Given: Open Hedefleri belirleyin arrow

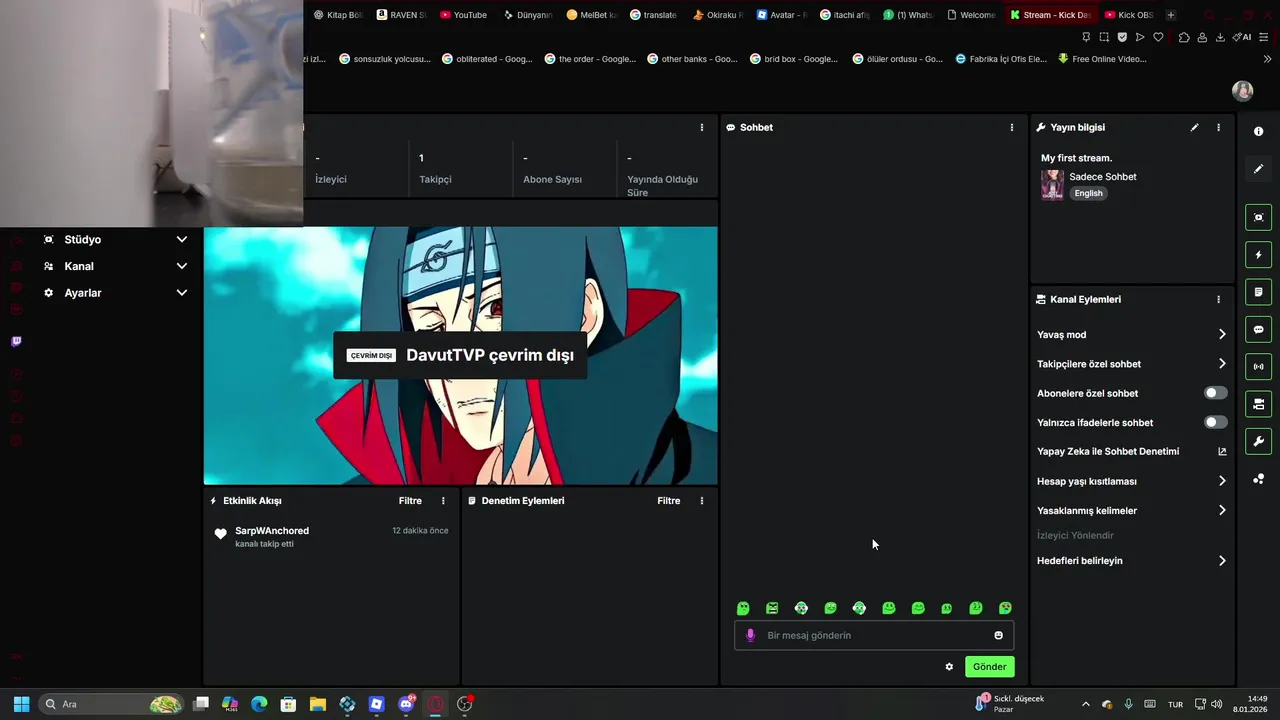Looking at the screenshot, I should pyautogui.click(x=1222, y=561).
